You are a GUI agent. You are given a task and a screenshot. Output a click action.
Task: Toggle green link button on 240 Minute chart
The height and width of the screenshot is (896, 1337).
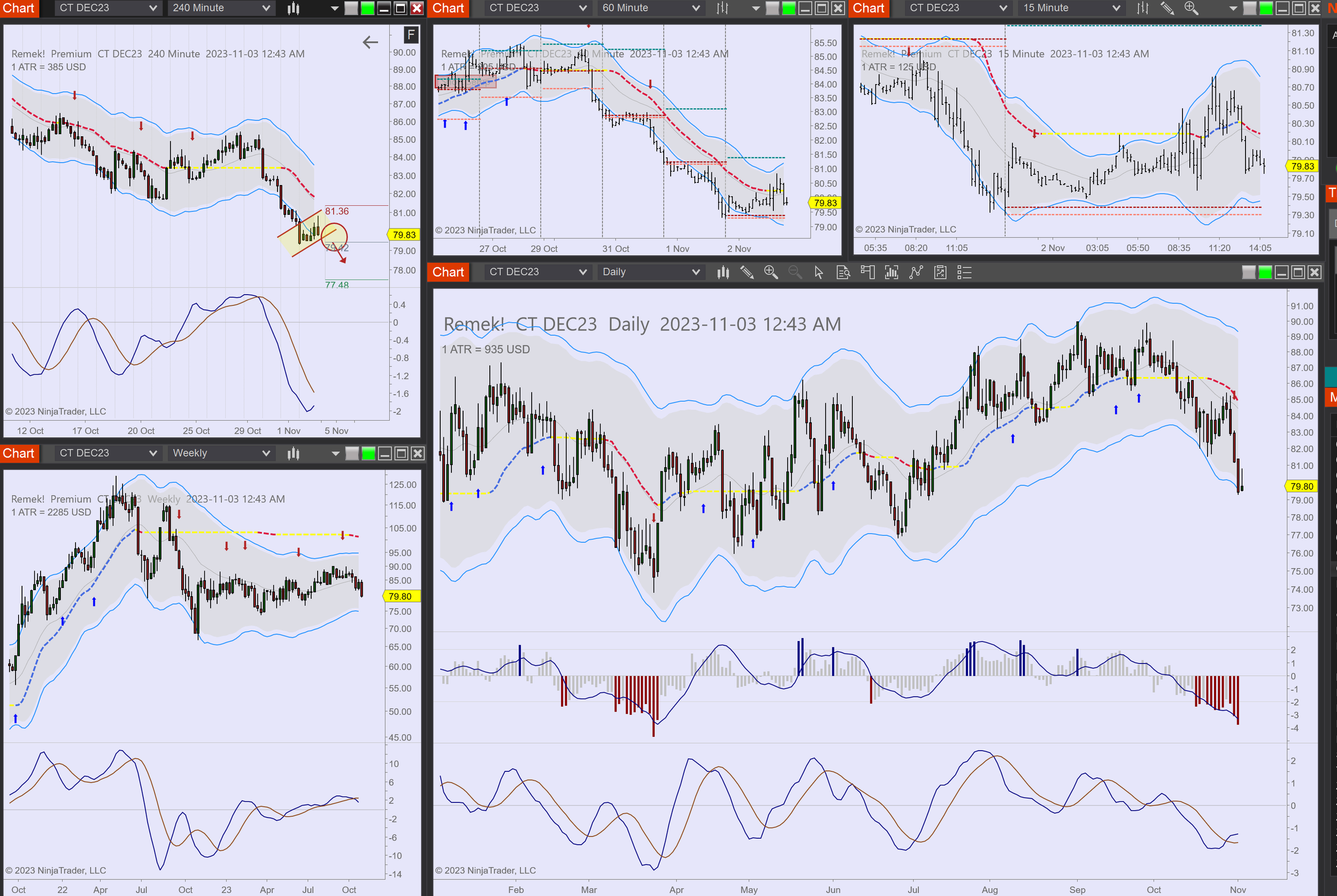367,8
